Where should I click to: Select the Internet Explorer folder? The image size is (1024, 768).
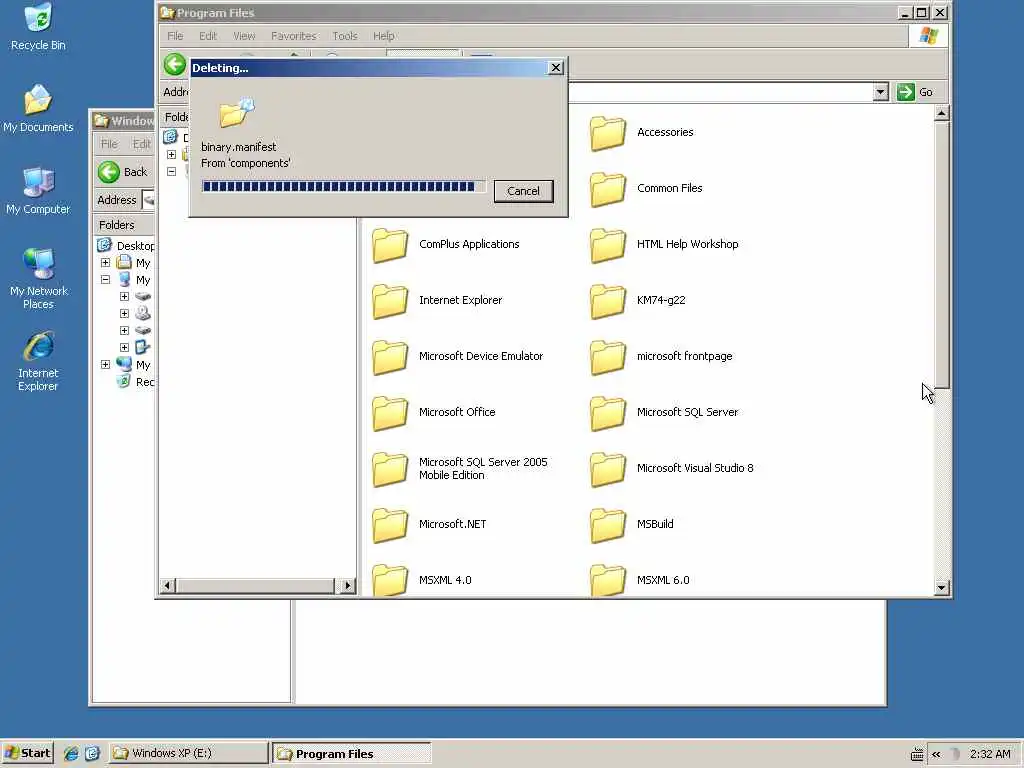(438, 301)
